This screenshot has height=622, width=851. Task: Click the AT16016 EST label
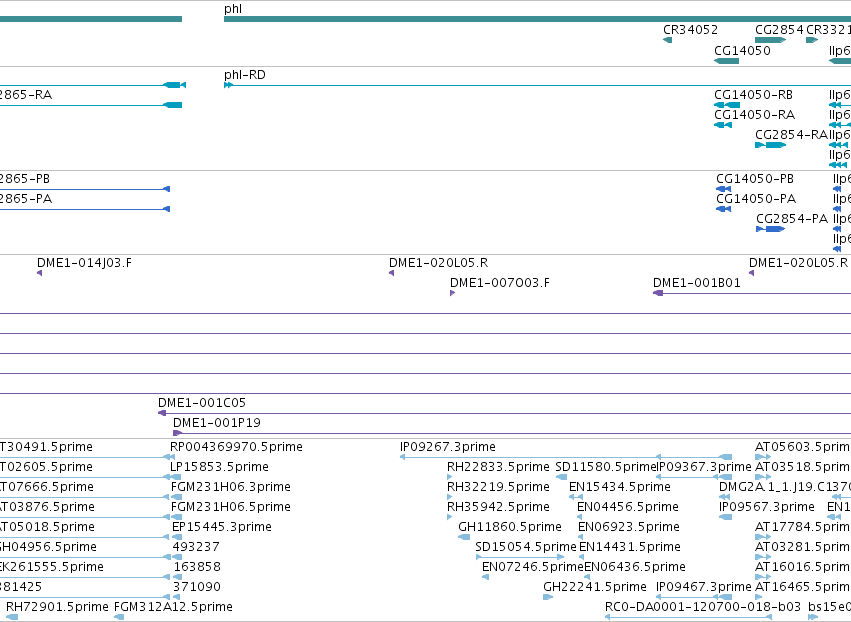coord(803,567)
